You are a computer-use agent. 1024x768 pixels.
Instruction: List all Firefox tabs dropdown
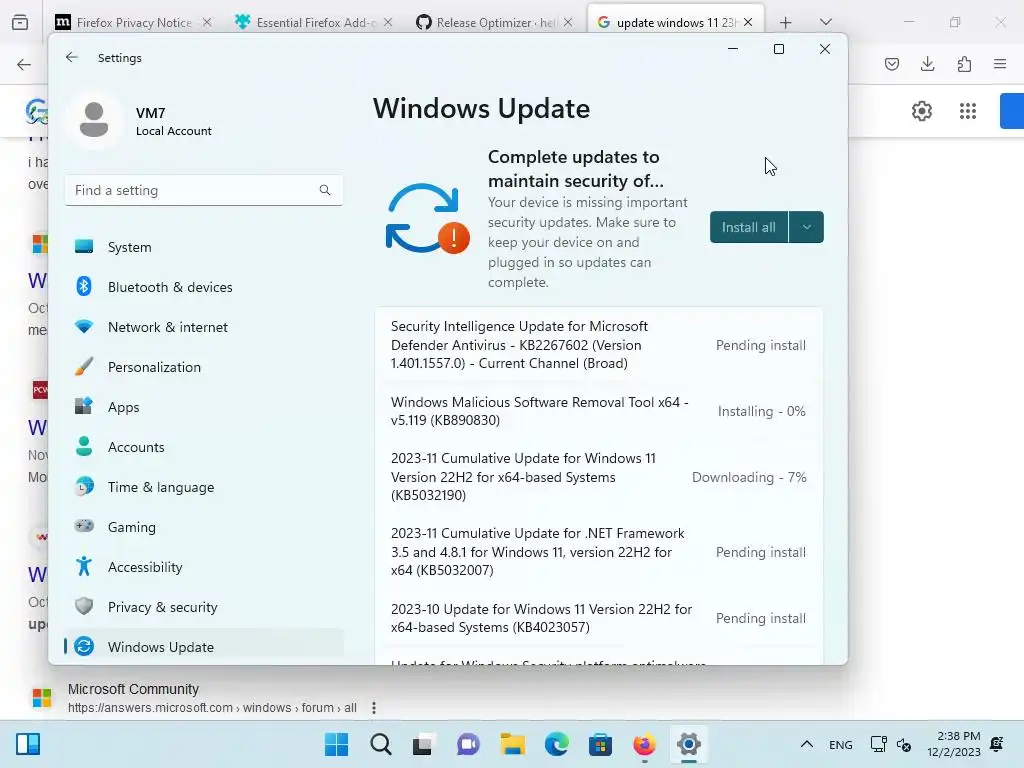click(825, 22)
